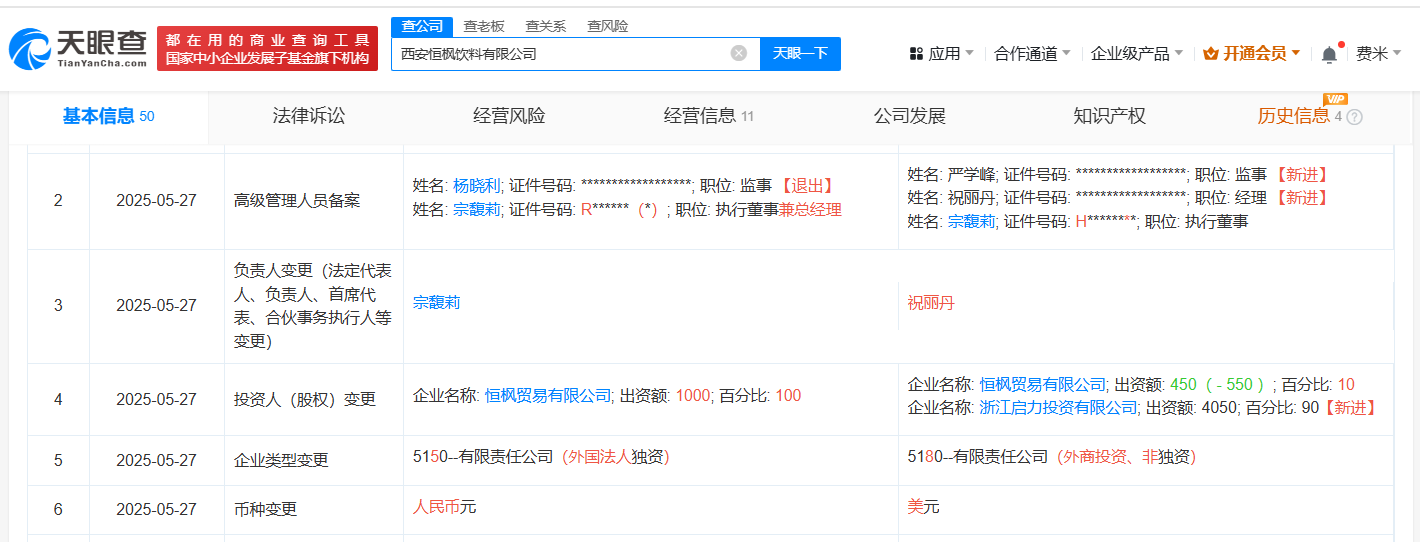Viewport: 1420px width, 542px height.
Task: Clear the search box with the X icon
Action: (x=739, y=53)
